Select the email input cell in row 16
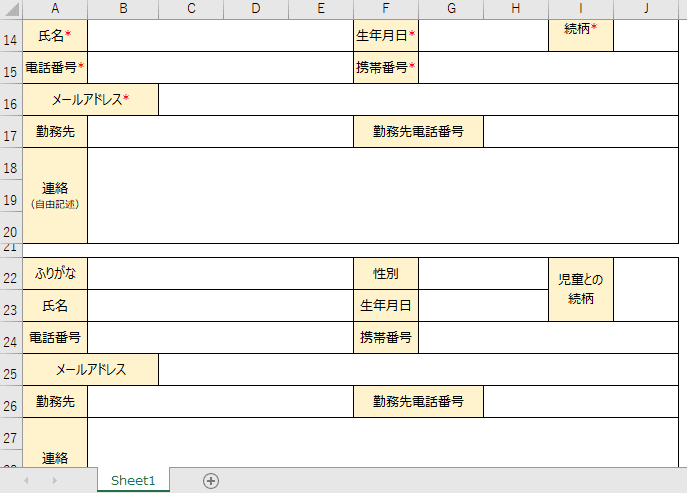This screenshot has height=493, width=687. pyautogui.click(x=418, y=99)
